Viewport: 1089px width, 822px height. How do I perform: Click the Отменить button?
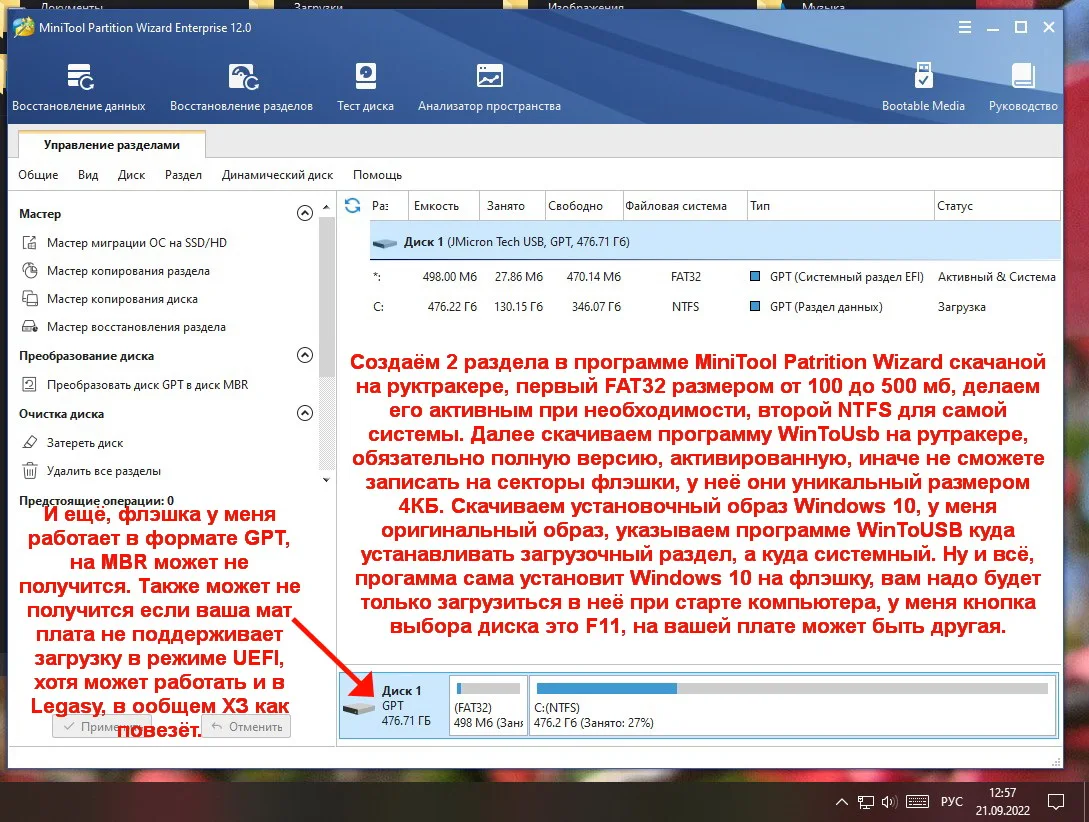point(247,726)
